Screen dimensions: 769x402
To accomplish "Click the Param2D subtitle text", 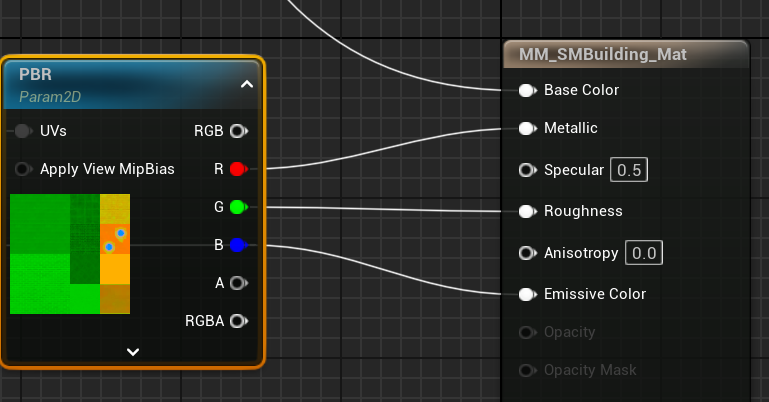I will click(50, 97).
